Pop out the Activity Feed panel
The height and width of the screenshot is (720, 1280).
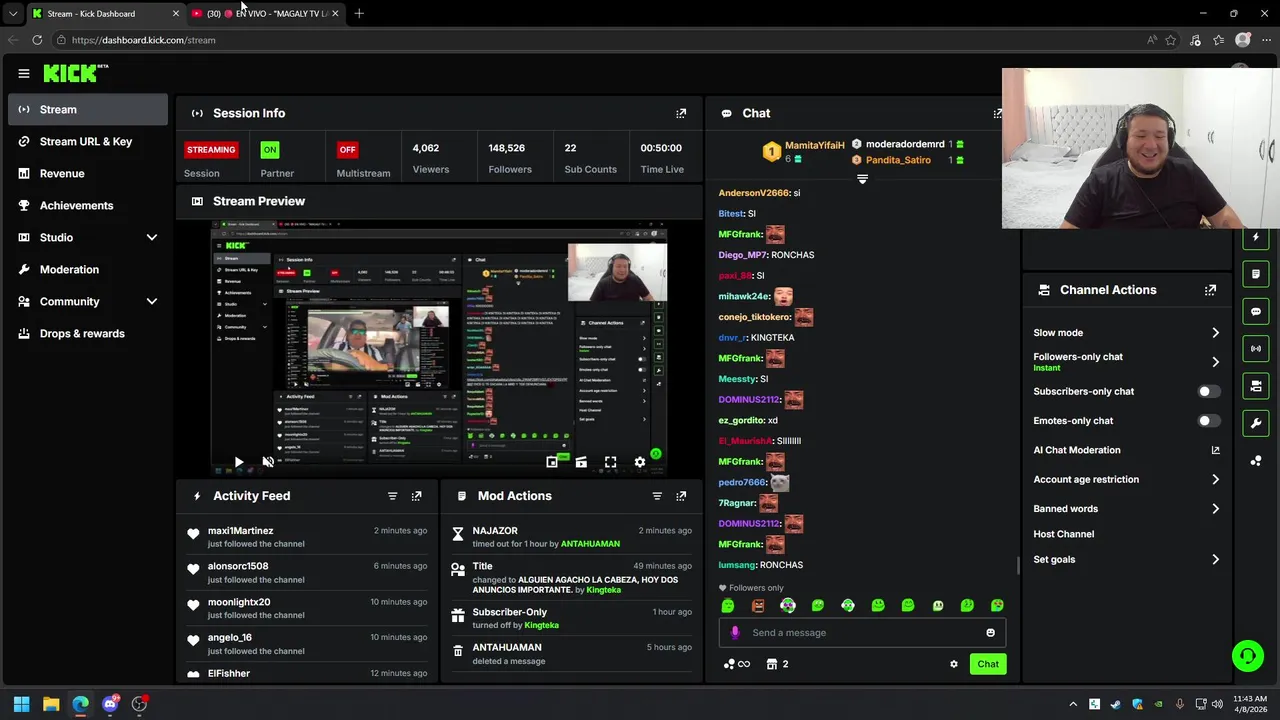tap(417, 496)
